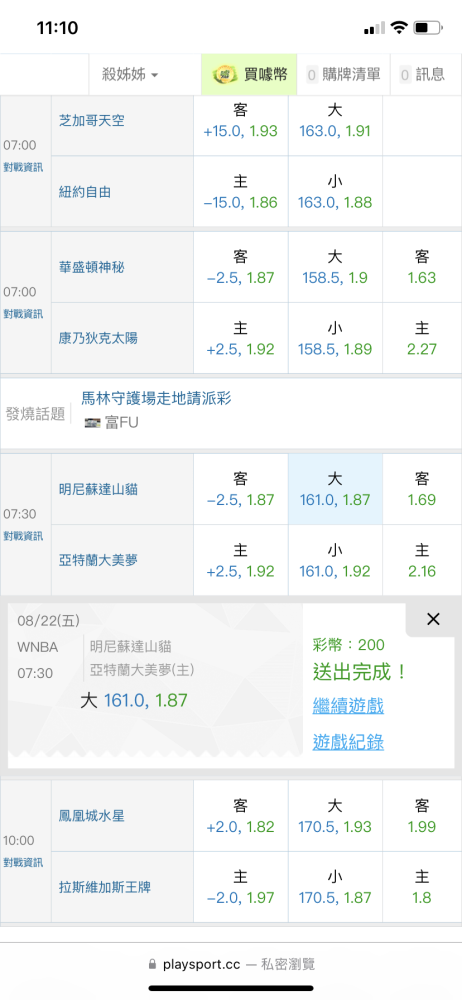The image size is (462, 1000).
Task: Click the 富FU author avatar icon
Action: coord(93,423)
